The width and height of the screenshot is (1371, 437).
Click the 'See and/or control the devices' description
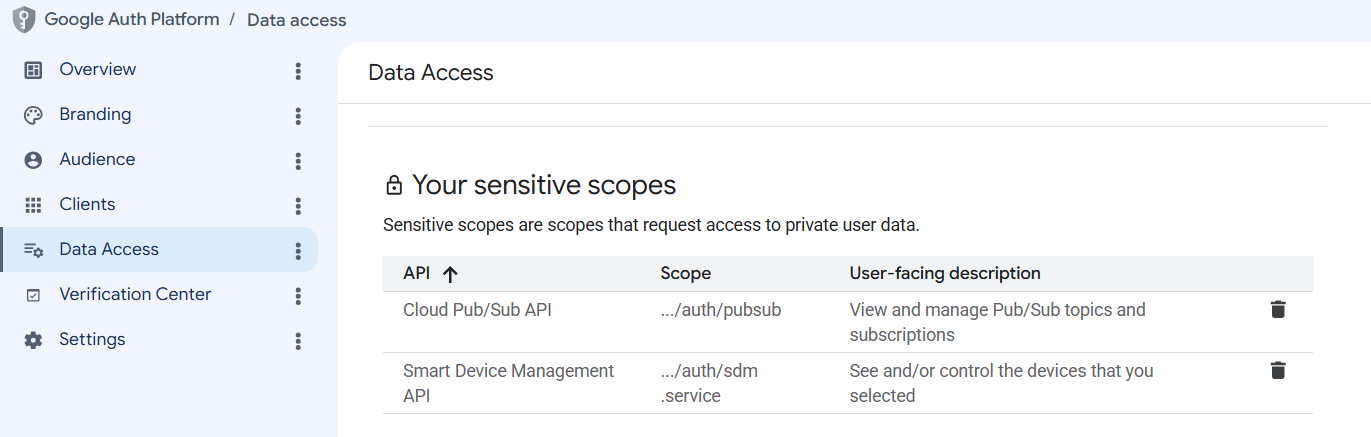1002,383
